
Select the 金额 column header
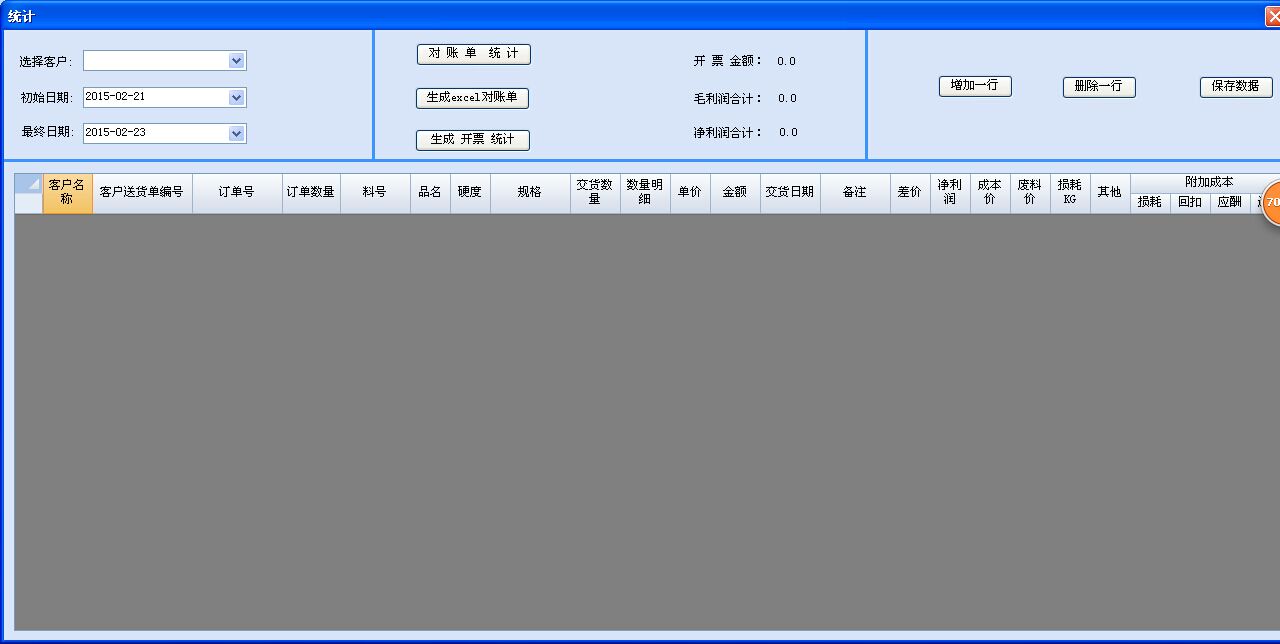[x=735, y=192]
